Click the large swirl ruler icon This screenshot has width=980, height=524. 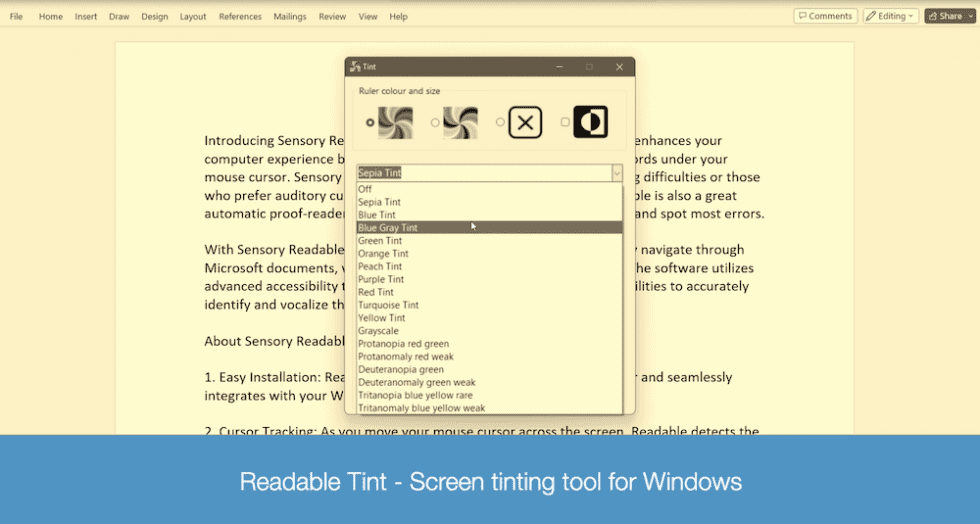pyautogui.click(x=395, y=123)
